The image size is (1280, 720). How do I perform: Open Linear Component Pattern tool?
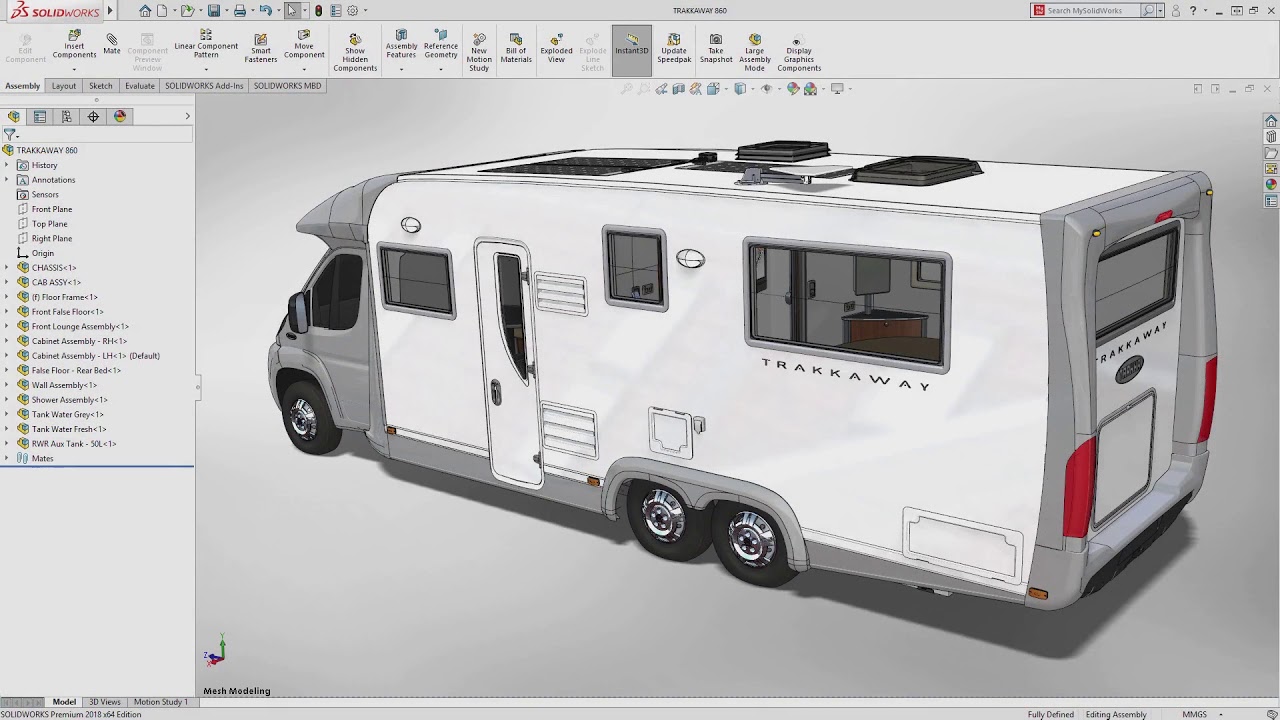pyautogui.click(x=206, y=45)
